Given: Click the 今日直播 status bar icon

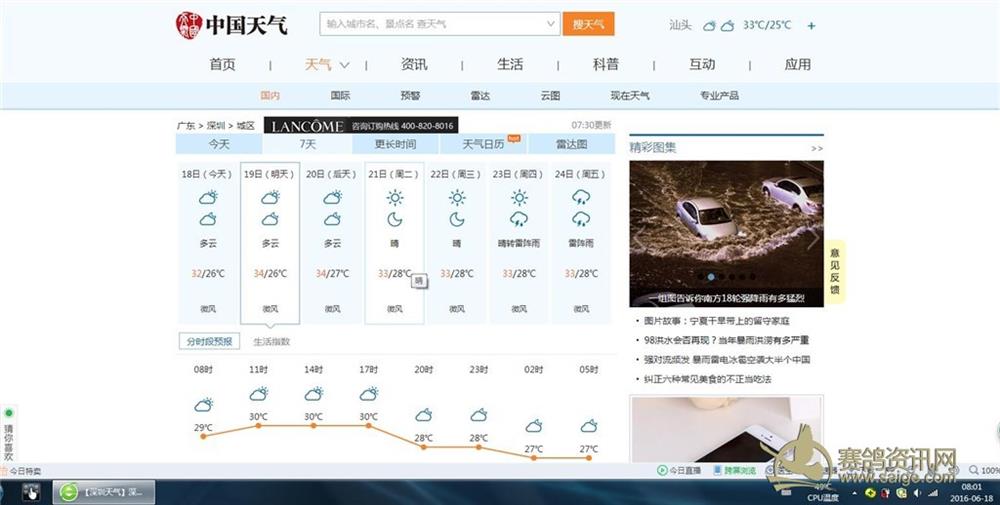Looking at the screenshot, I should [x=679, y=470].
